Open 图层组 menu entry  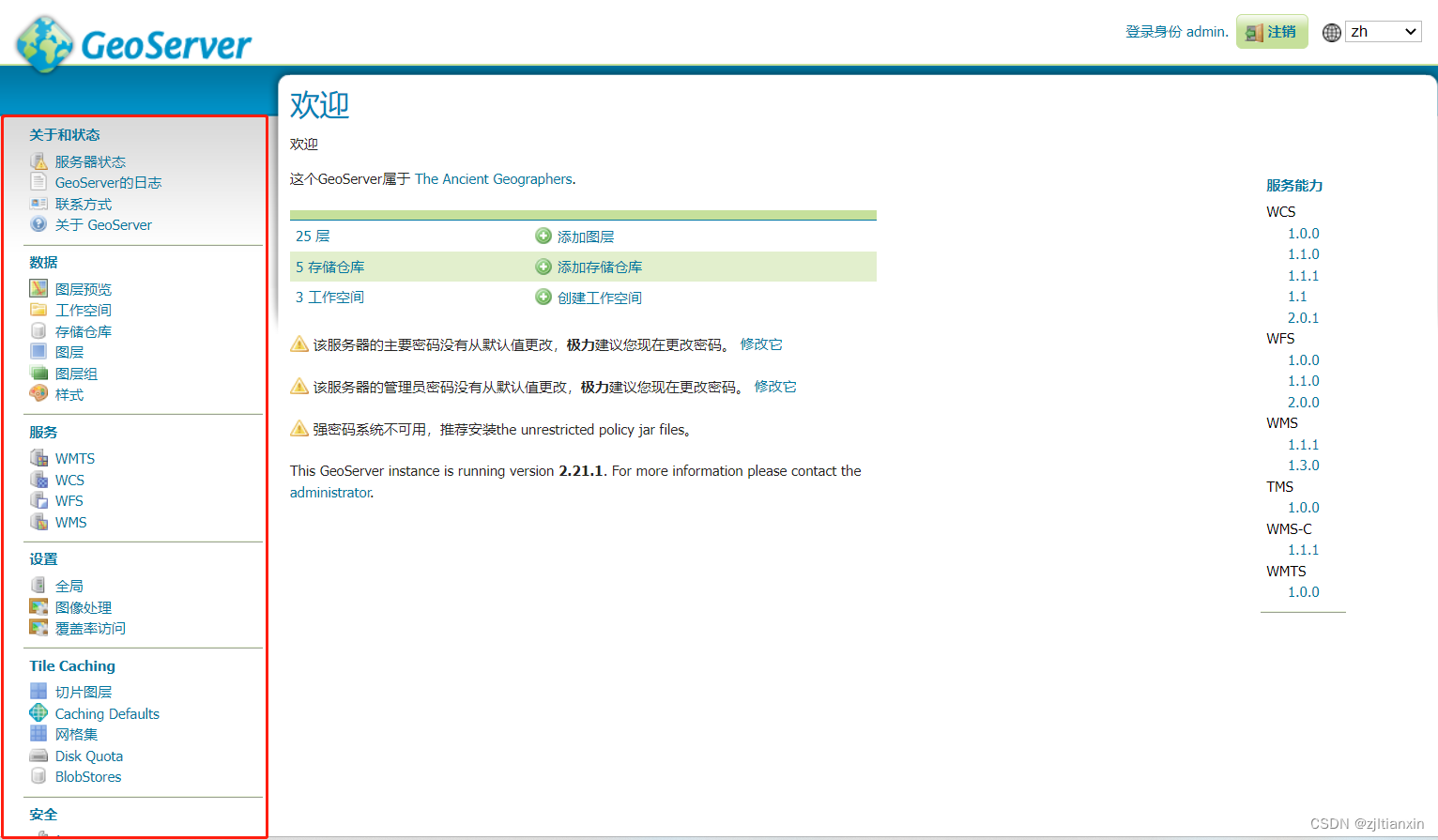[x=76, y=374]
